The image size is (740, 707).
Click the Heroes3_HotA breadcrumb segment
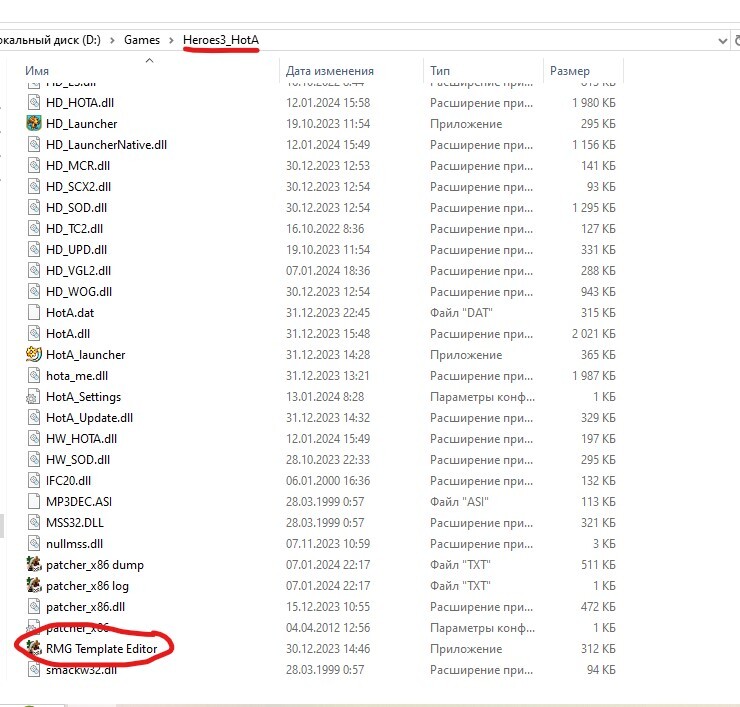[x=221, y=40]
